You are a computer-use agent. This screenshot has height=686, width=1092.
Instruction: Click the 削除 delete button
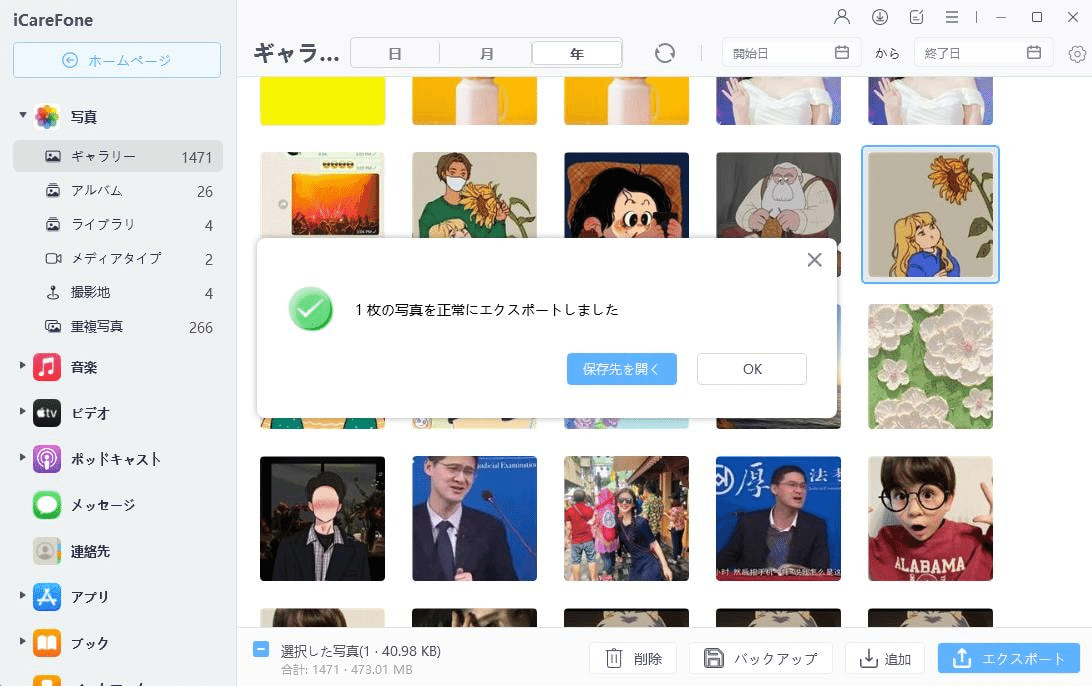(x=633, y=658)
